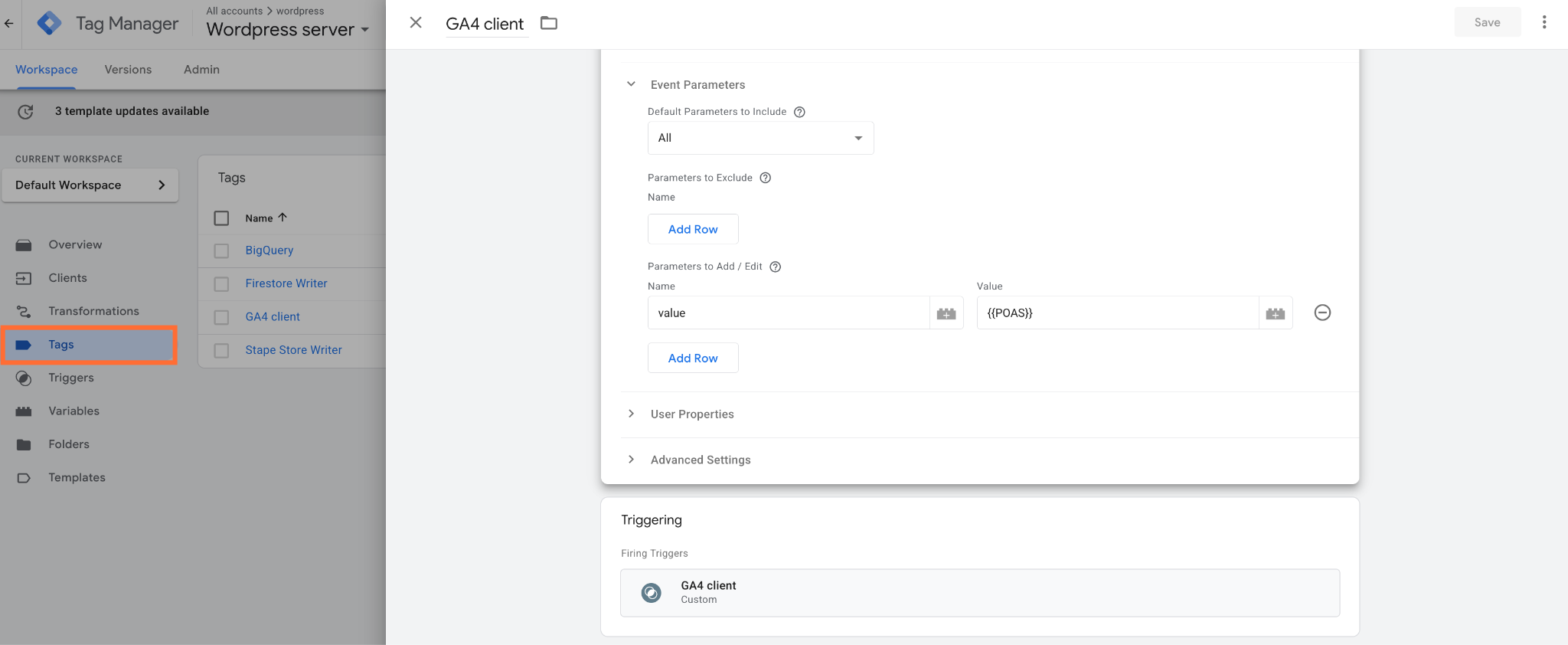
Task: Click the back arrow in Tag Manager header
Action: 9,24
